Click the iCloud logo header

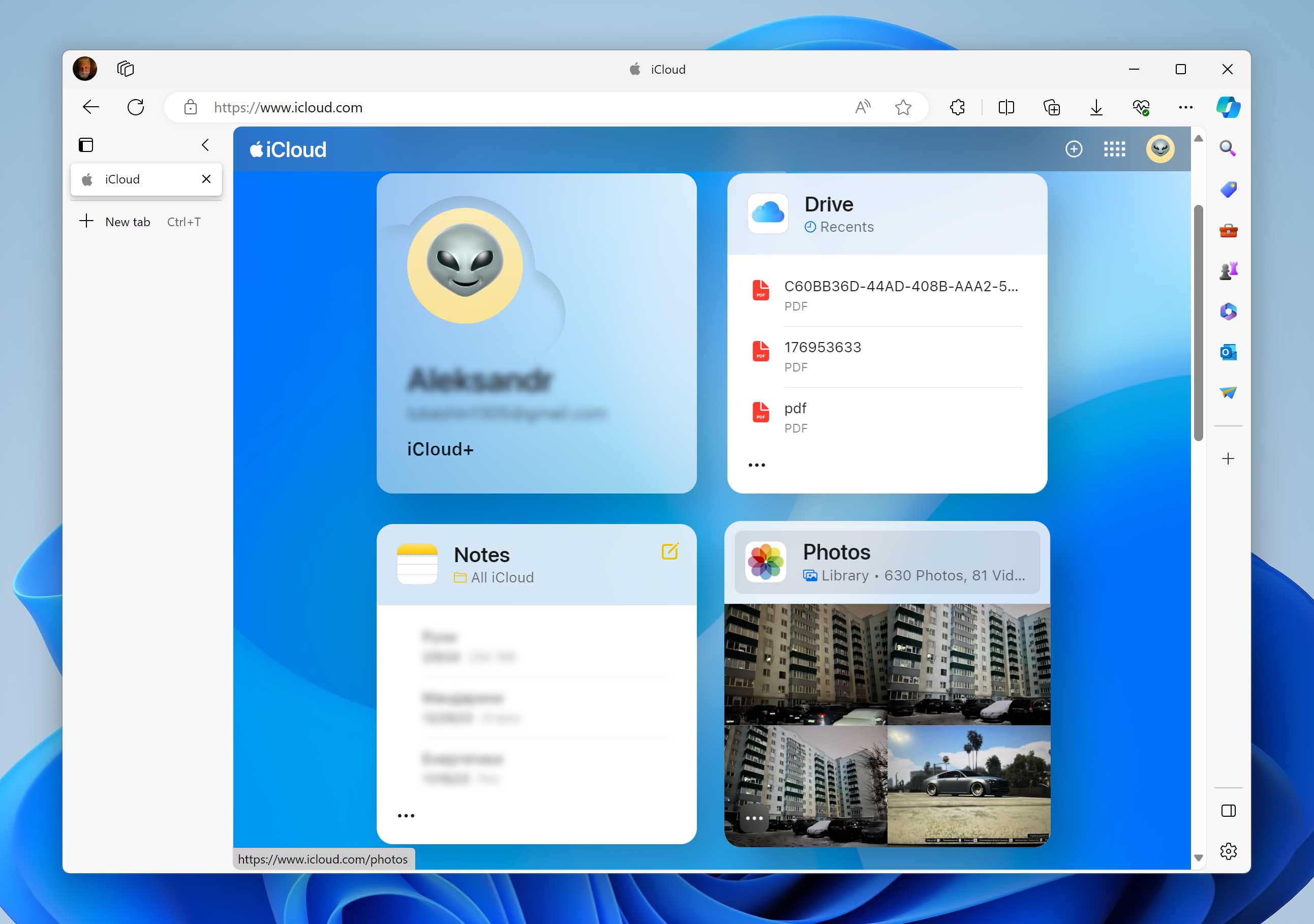point(288,149)
